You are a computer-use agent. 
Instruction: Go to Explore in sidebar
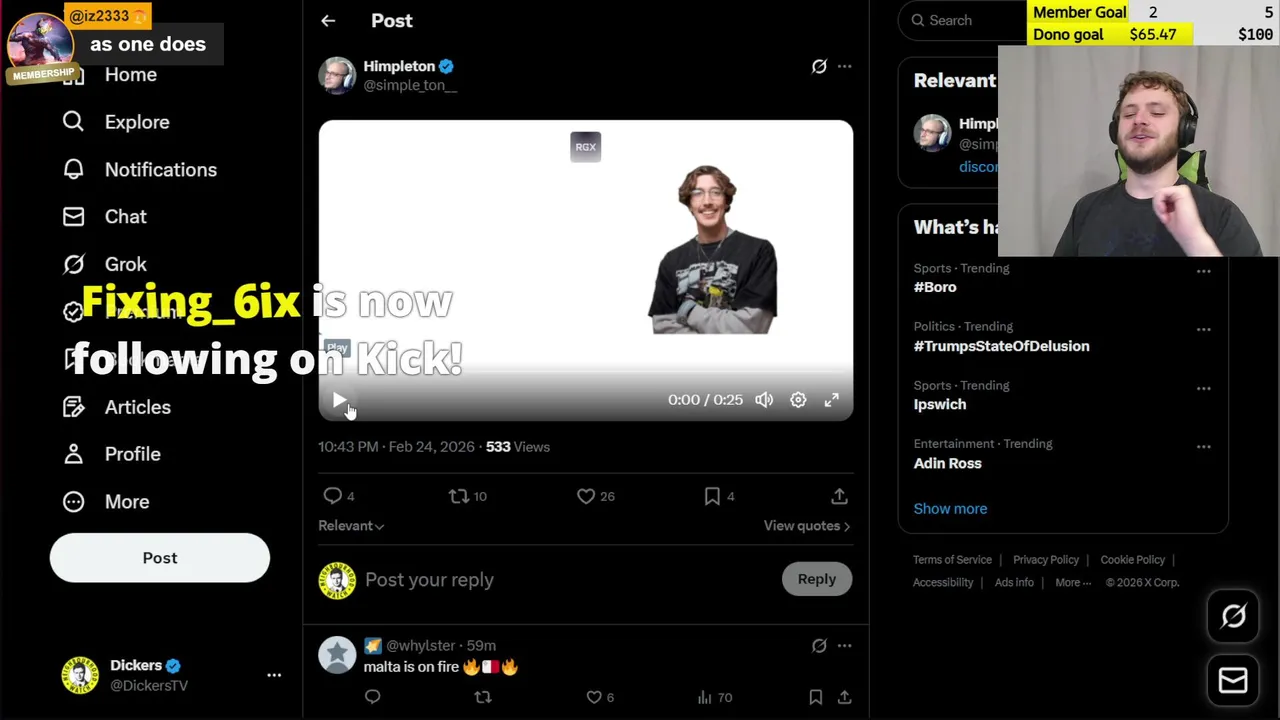tap(137, 122)
